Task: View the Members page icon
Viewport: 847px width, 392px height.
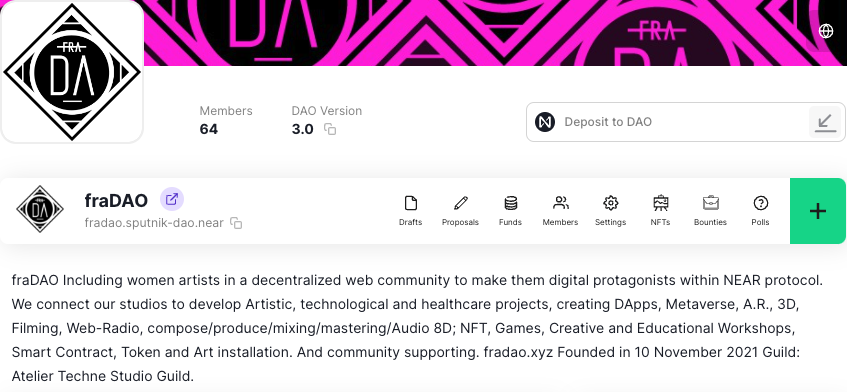Action: click(561, 203)
